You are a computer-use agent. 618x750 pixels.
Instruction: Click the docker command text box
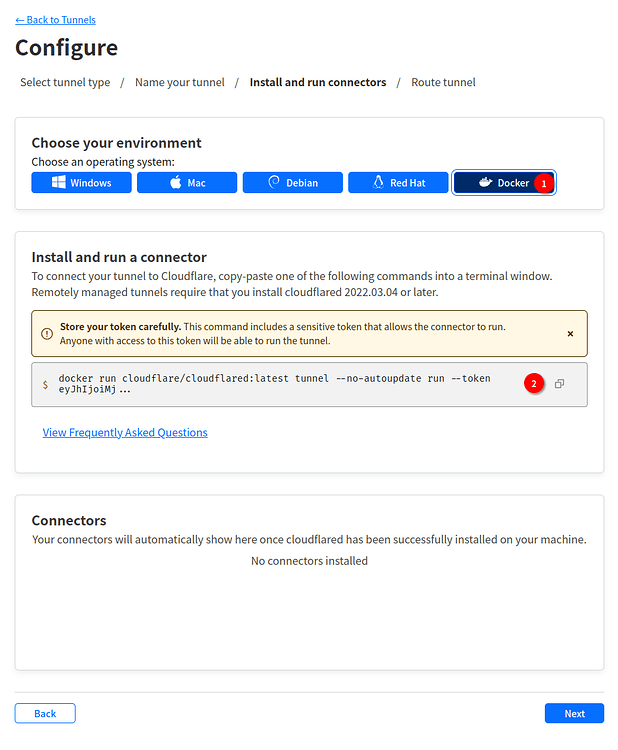coord(280,384)
